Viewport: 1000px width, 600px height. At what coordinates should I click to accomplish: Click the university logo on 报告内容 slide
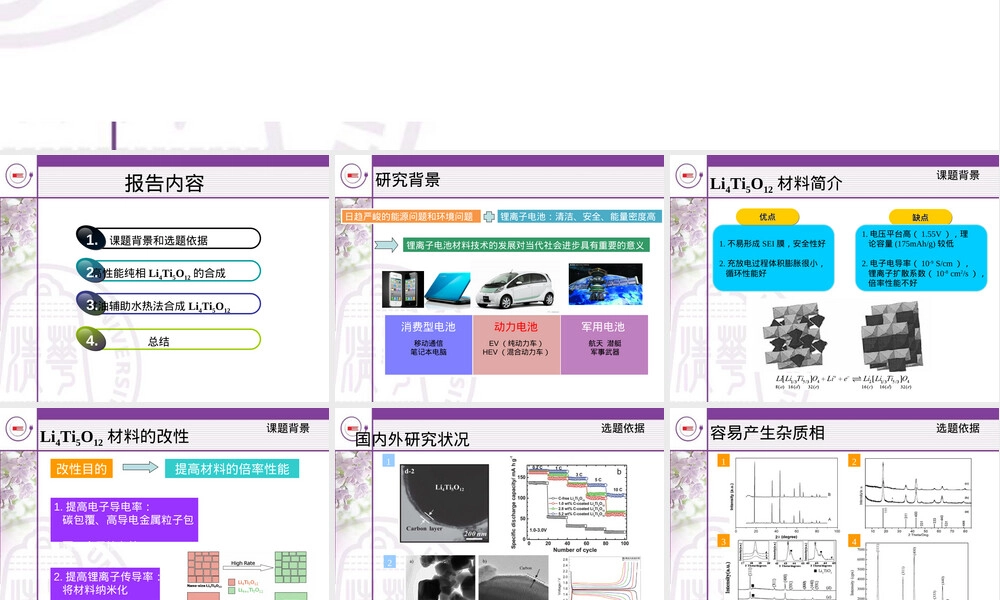[x=18, y=175]
